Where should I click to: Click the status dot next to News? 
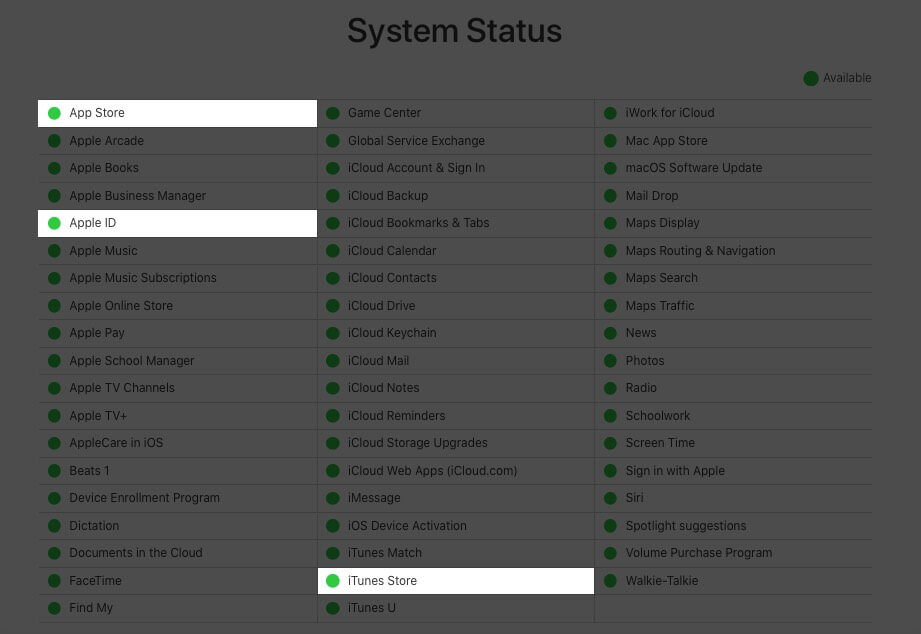tap(610, 333)
